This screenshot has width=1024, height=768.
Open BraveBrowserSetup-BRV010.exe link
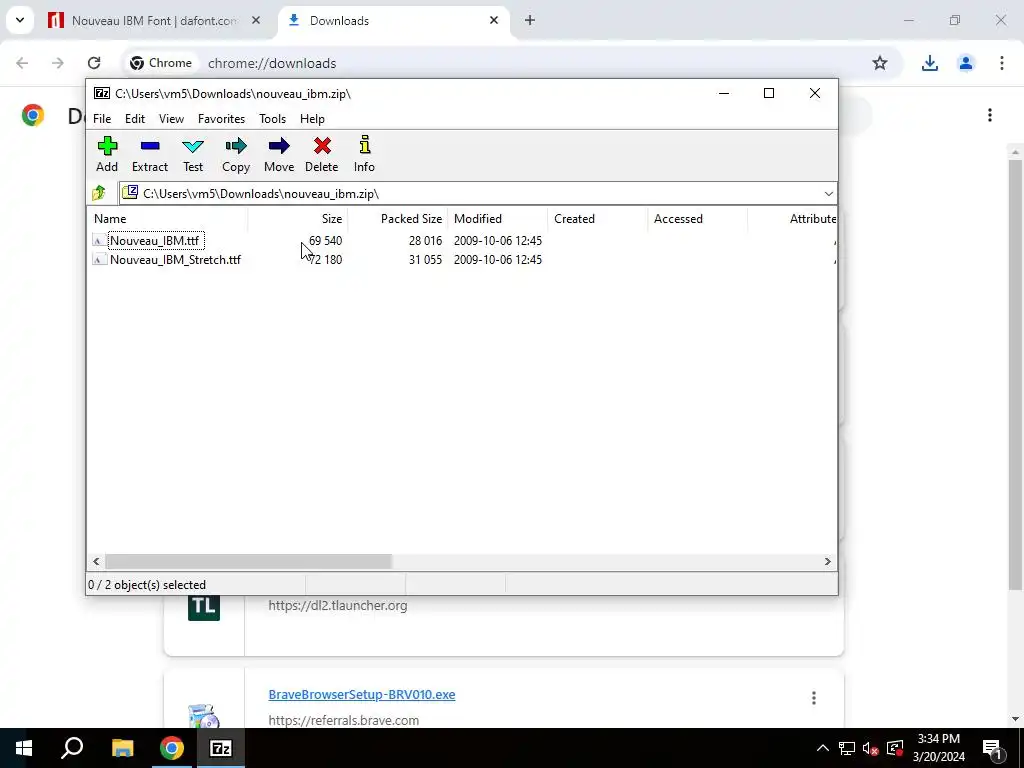(x=362, y=694)
